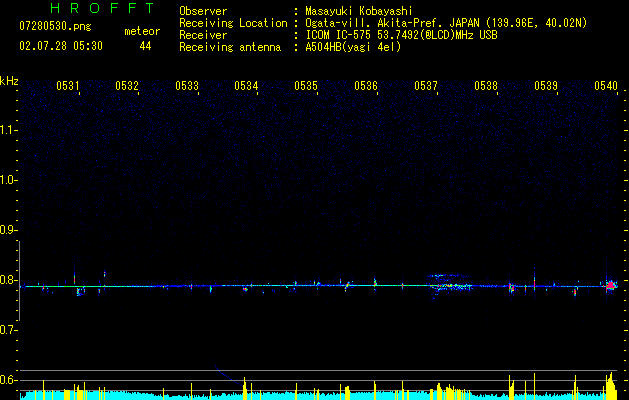Click the 0534 time marker
The height and width of the screenshot is (400, 629).
pos(246,85)
